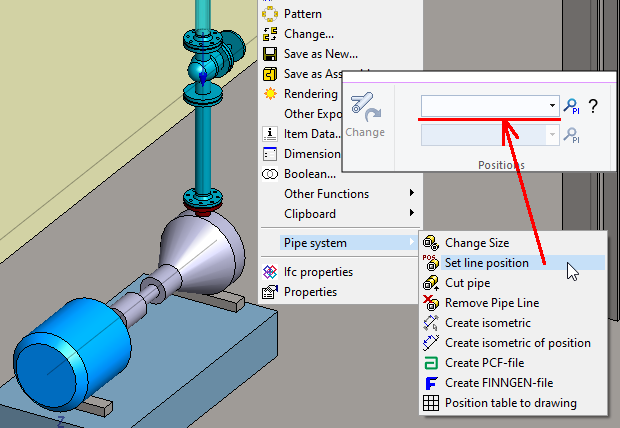Click the Remove Pipe Line icon
620x428 pixels.
coord(431,303)
